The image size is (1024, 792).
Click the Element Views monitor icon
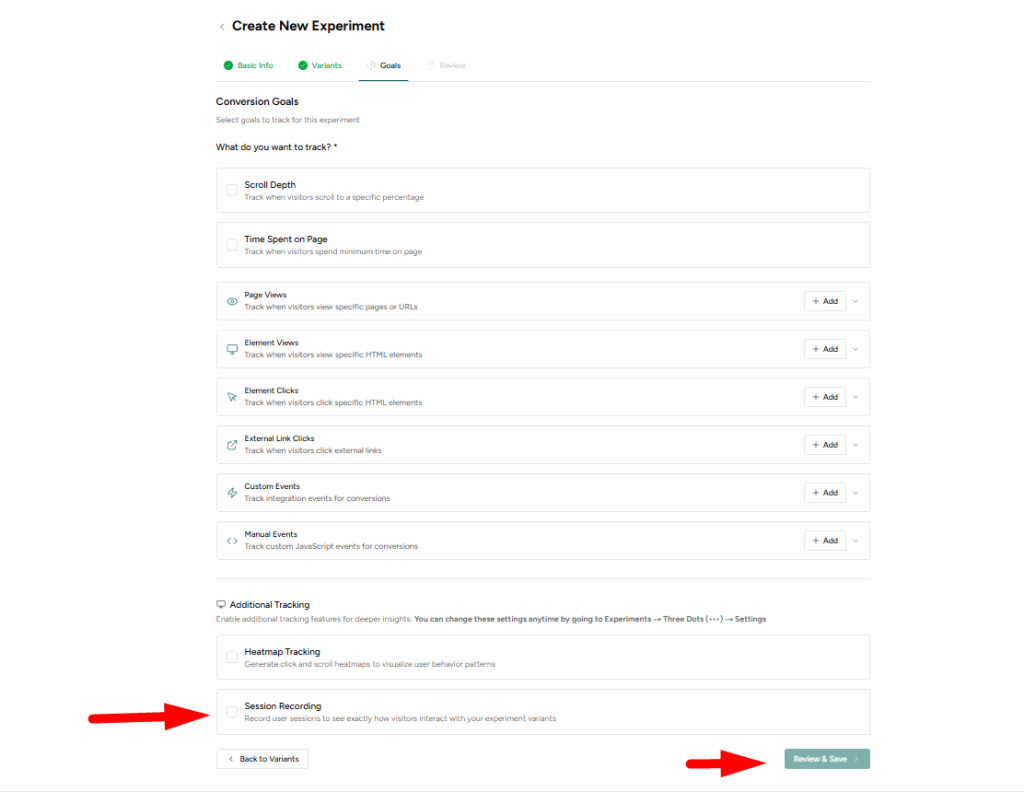point(230,348)
